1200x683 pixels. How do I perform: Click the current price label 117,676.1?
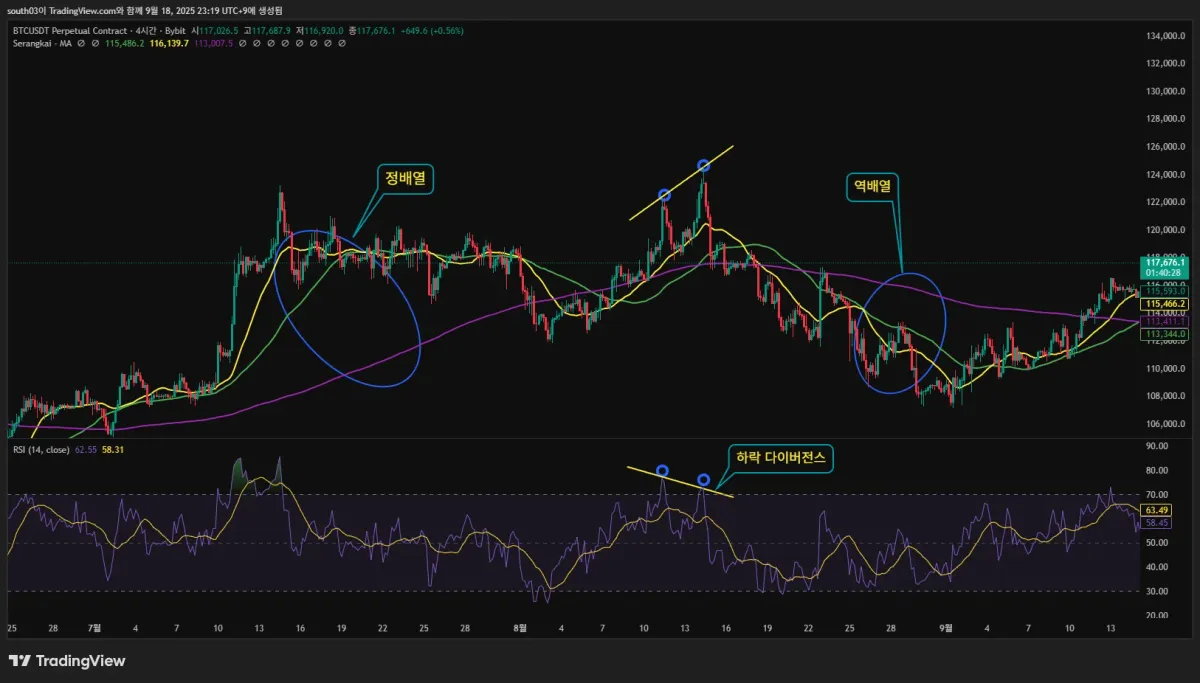[x=1165, y=263]
